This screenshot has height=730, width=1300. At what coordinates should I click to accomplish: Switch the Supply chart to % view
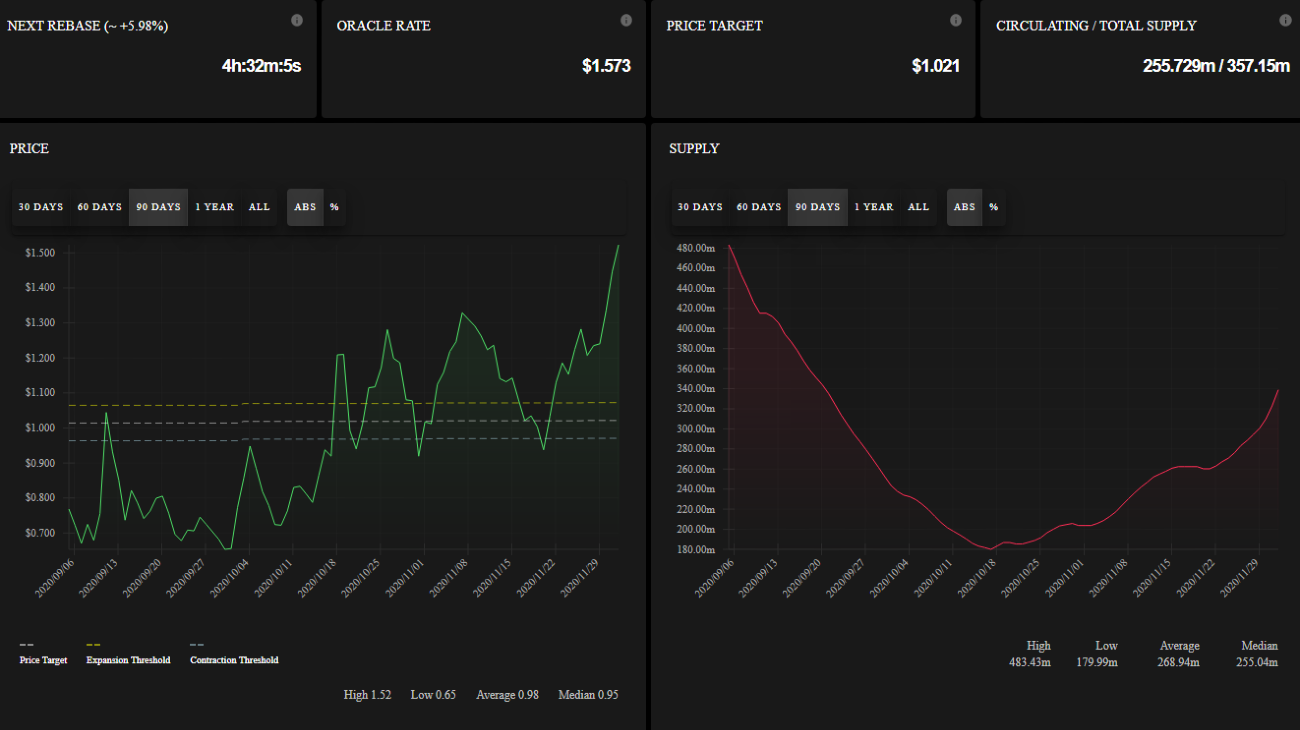coord(993,207)
